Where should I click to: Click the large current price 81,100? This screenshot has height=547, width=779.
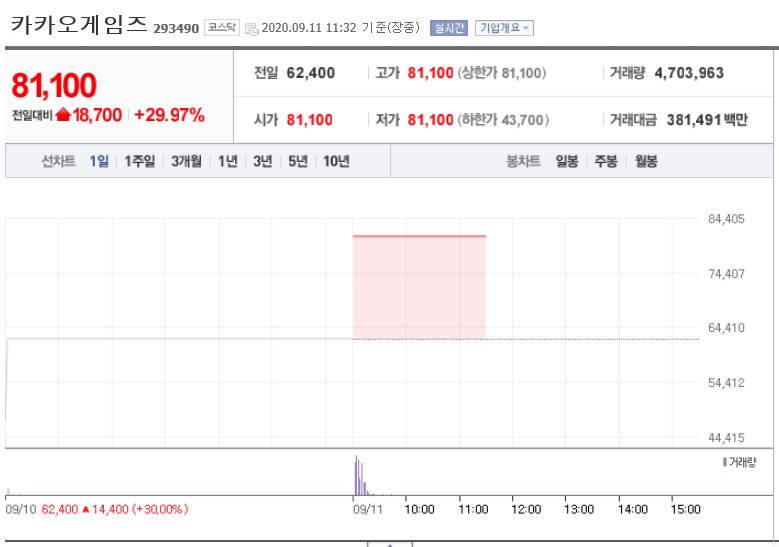click(x=54, y=85)
